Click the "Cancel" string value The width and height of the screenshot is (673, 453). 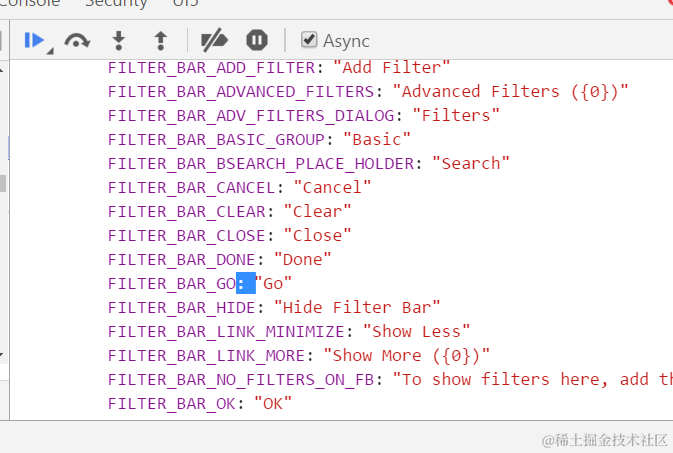[x=332, y=188]
